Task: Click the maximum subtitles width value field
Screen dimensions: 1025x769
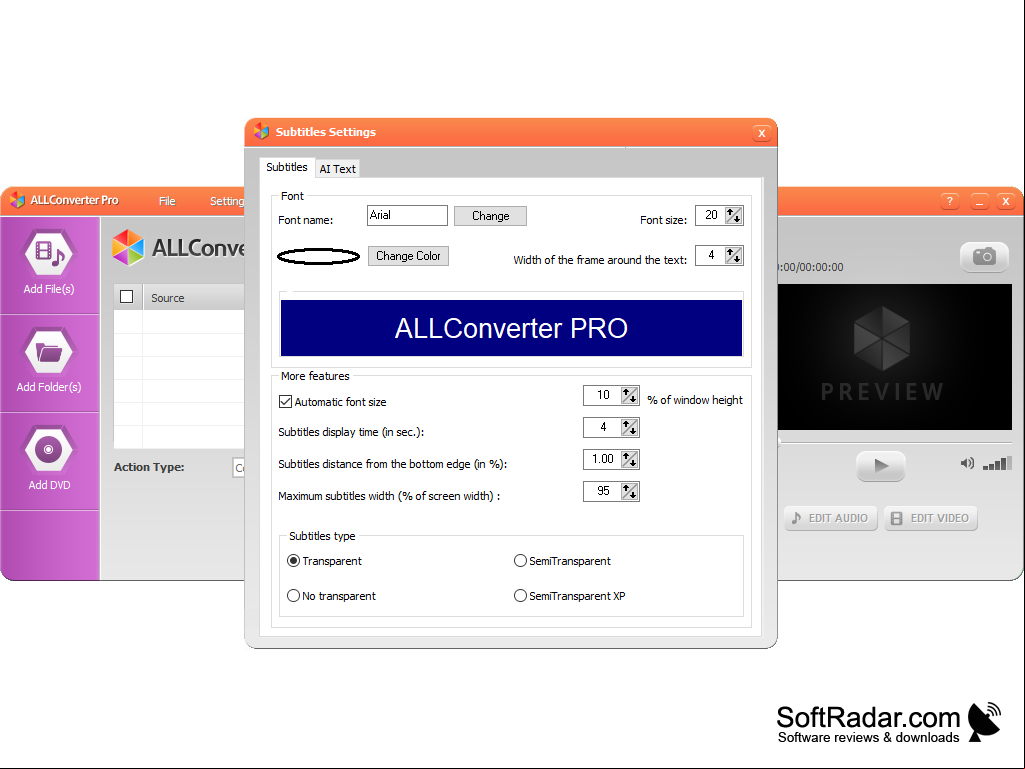Action: [602, 491]
